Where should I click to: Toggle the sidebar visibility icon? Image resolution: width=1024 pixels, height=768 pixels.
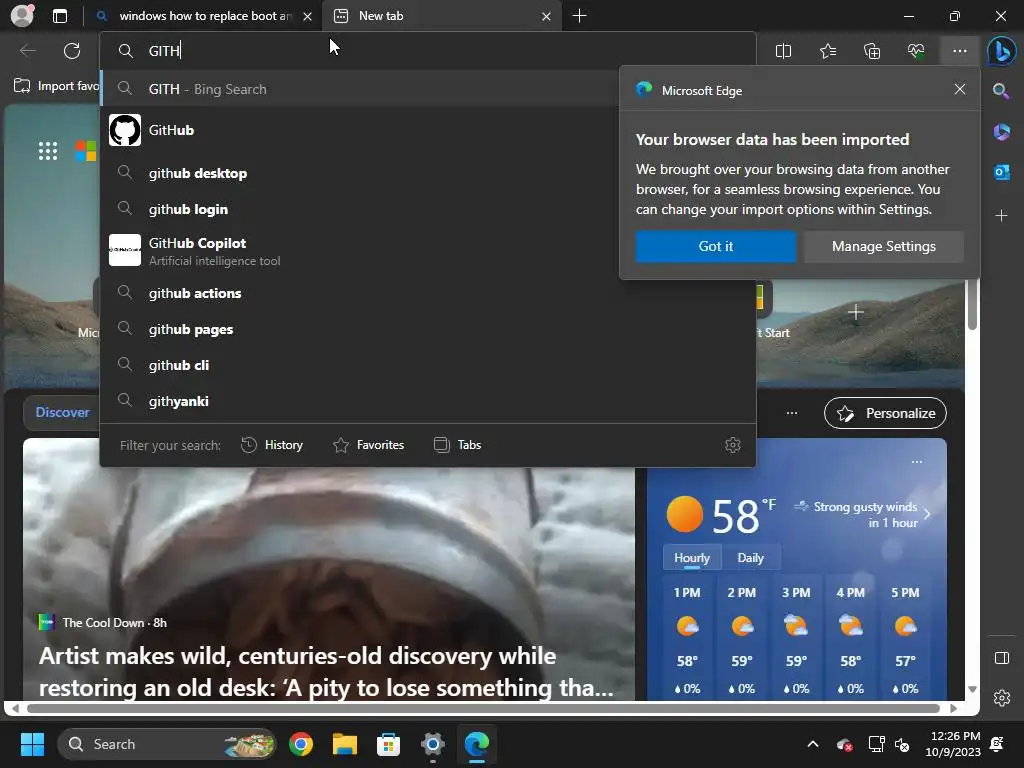1001,658
